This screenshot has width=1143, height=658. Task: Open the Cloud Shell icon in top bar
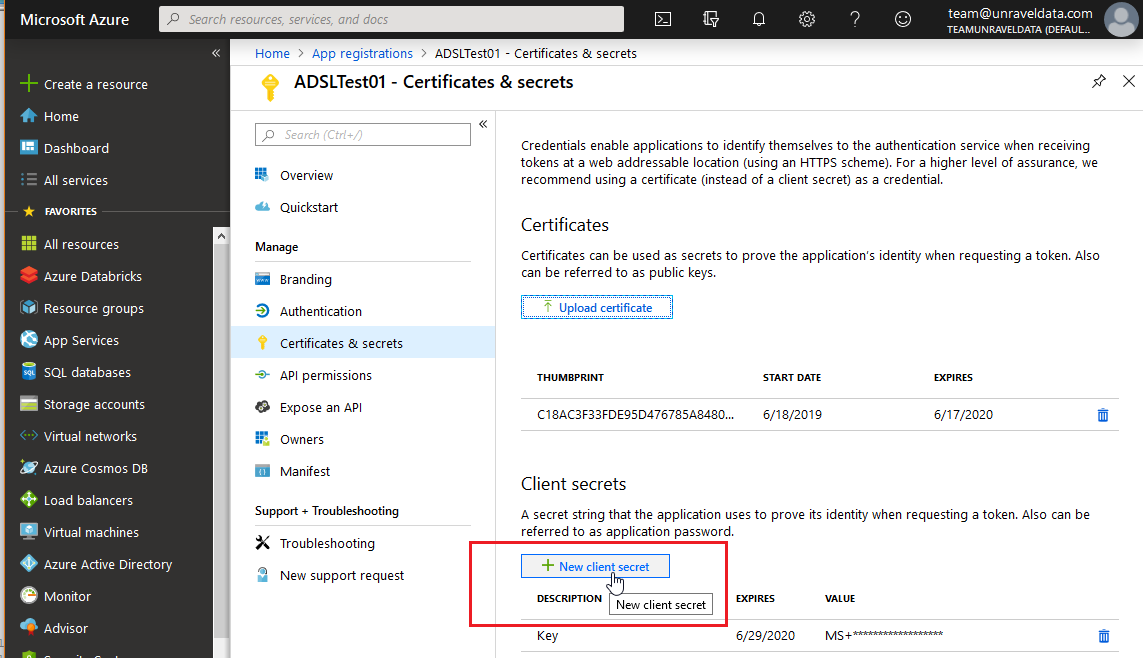[x=663, y=19]
